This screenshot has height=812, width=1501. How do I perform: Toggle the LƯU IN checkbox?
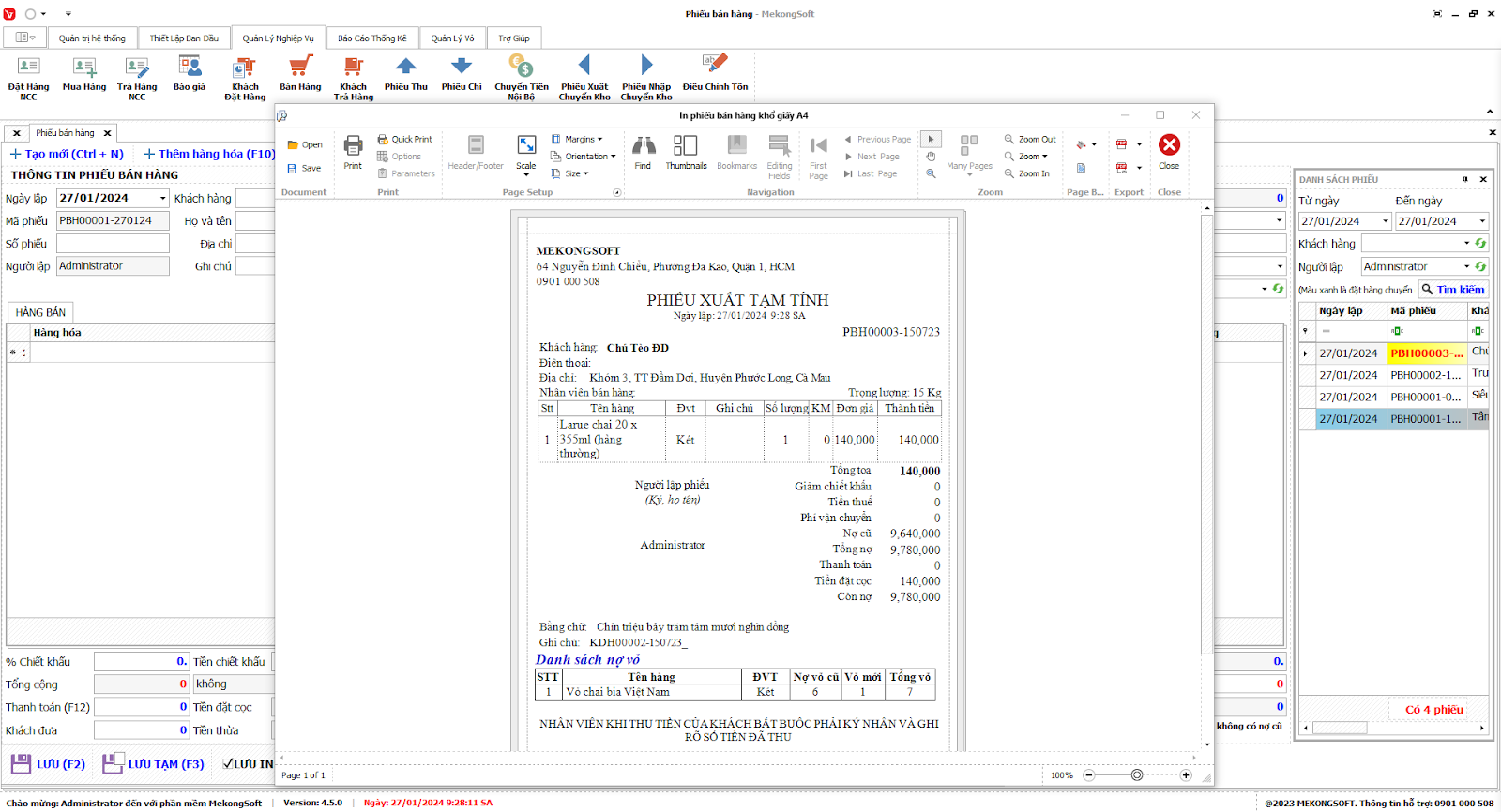tap(228, 764)
